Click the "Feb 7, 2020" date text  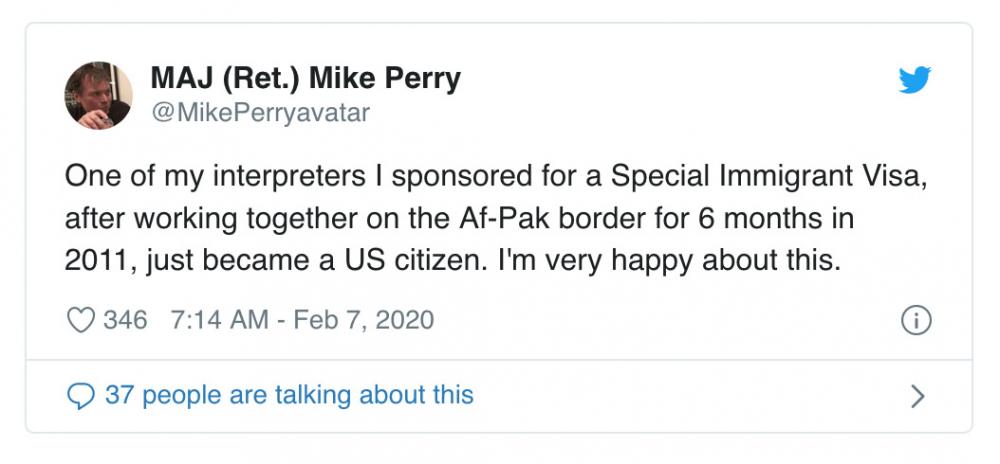[x=364, y=321]
